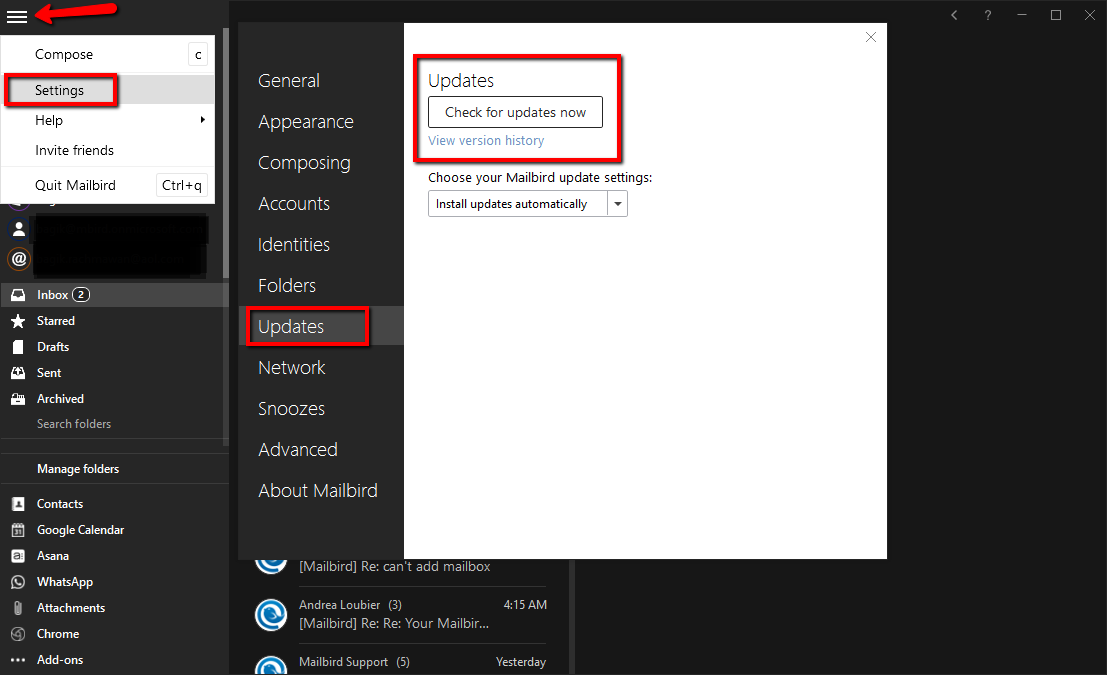Choose Quit Mailbird from the menu
This screenshot has height=675, width=1107.
pyautogui.click(x=108, y=185)
